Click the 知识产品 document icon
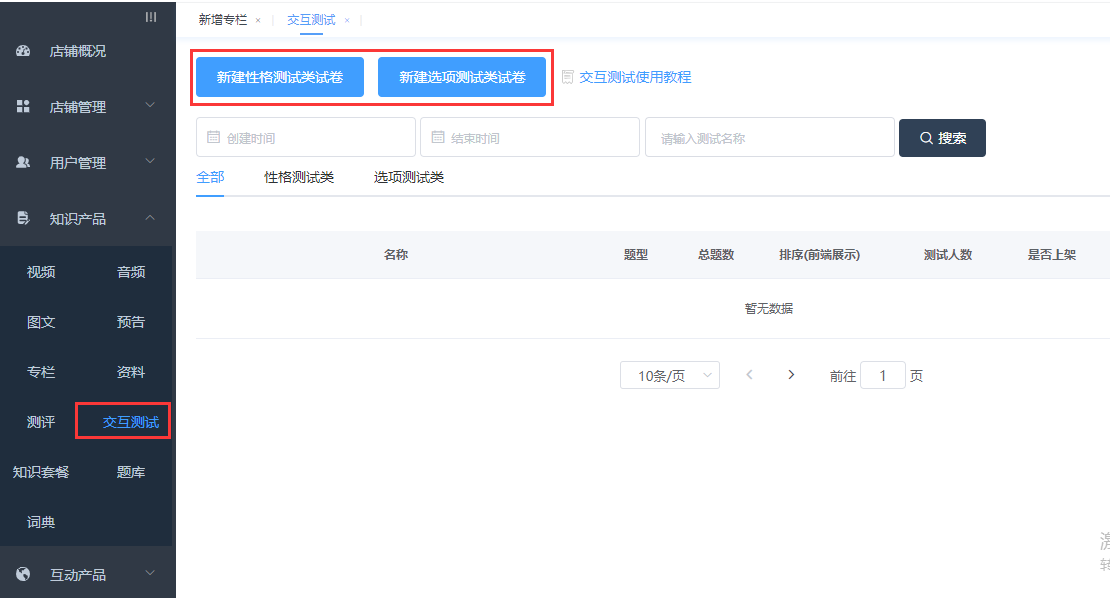This screenshot has width=1110, height=598. click(x=23, y=218)
